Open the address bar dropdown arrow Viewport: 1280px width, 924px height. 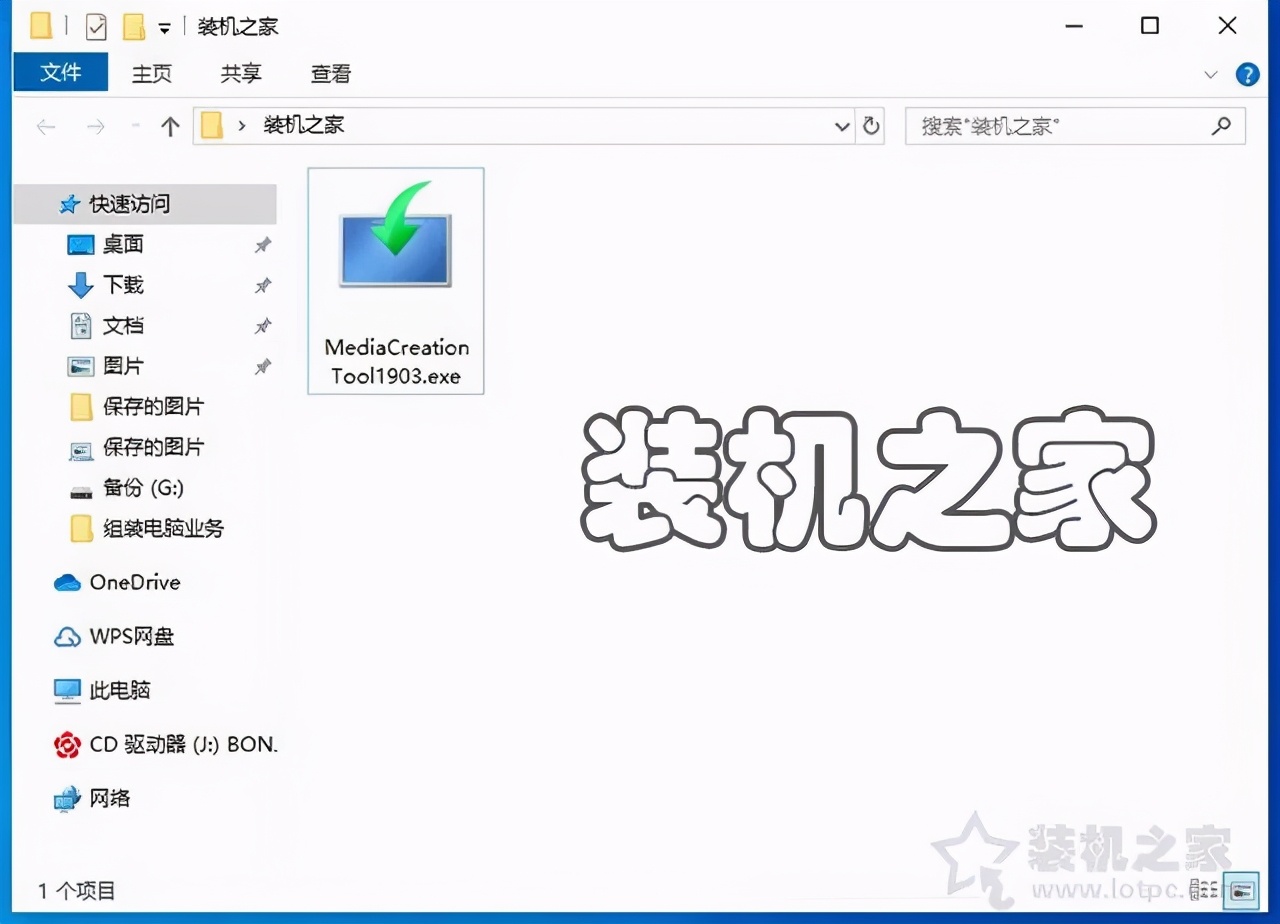(842, 126)
